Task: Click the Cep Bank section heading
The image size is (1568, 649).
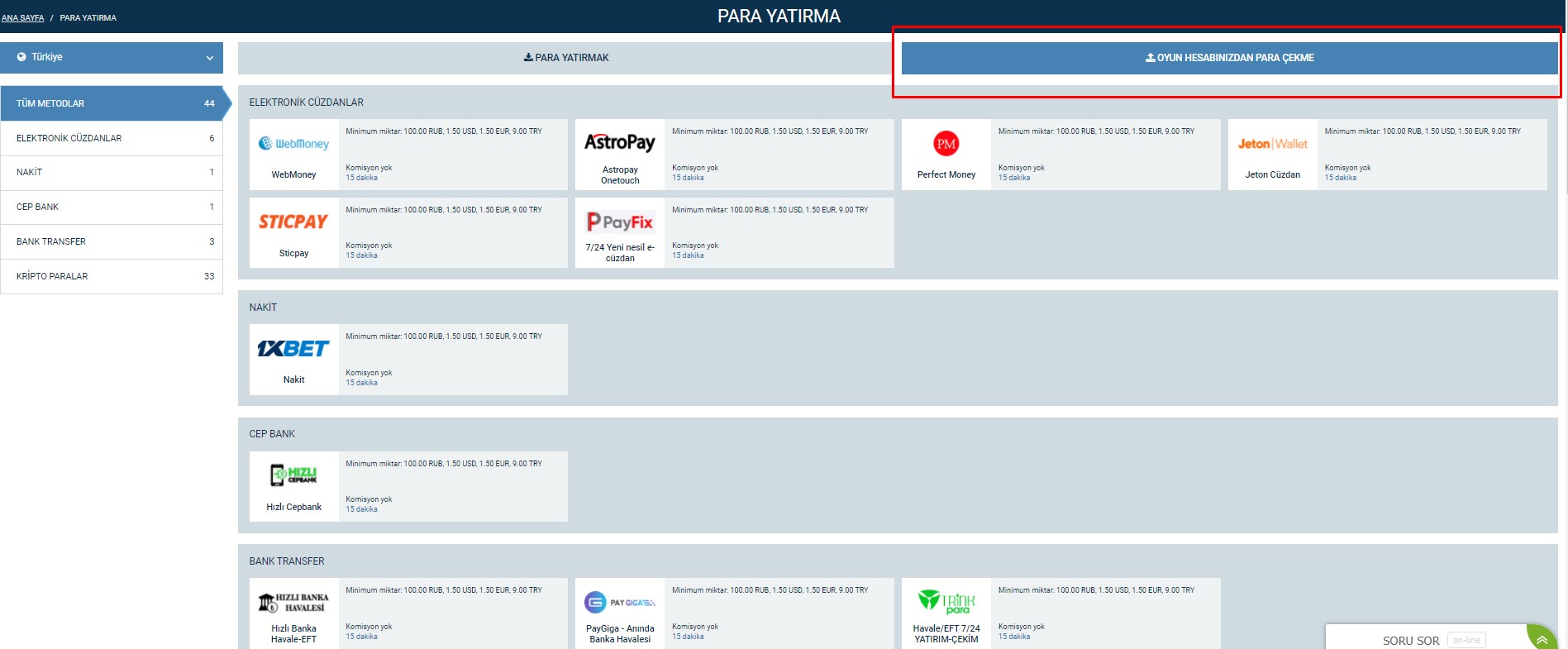Action: tap(272, 434)
